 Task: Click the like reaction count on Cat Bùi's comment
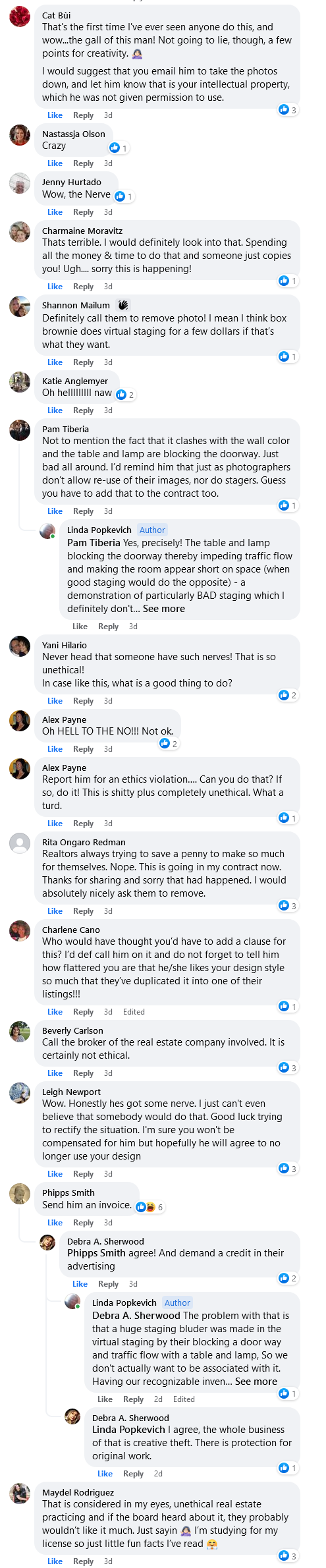click(x=288, y=110)
